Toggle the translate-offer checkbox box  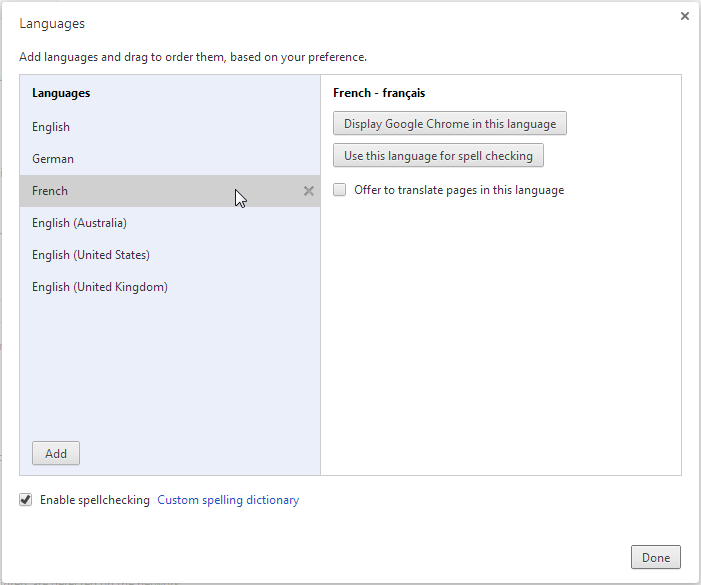click(x=340, y=190)
